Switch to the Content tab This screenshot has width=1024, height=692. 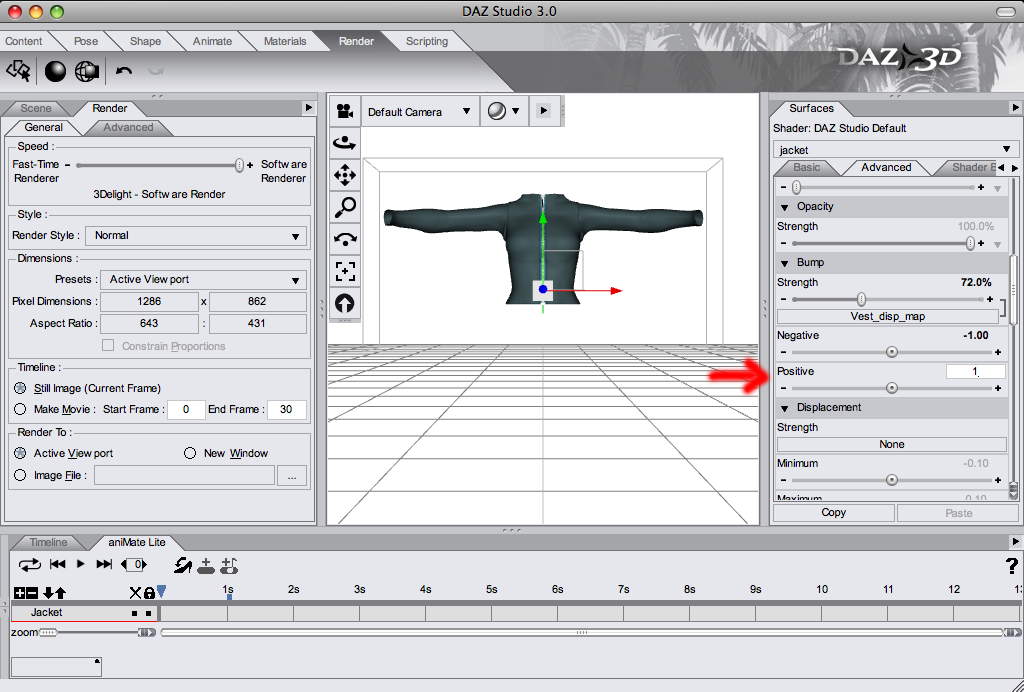pyautogui.click(x=24, y=41)
